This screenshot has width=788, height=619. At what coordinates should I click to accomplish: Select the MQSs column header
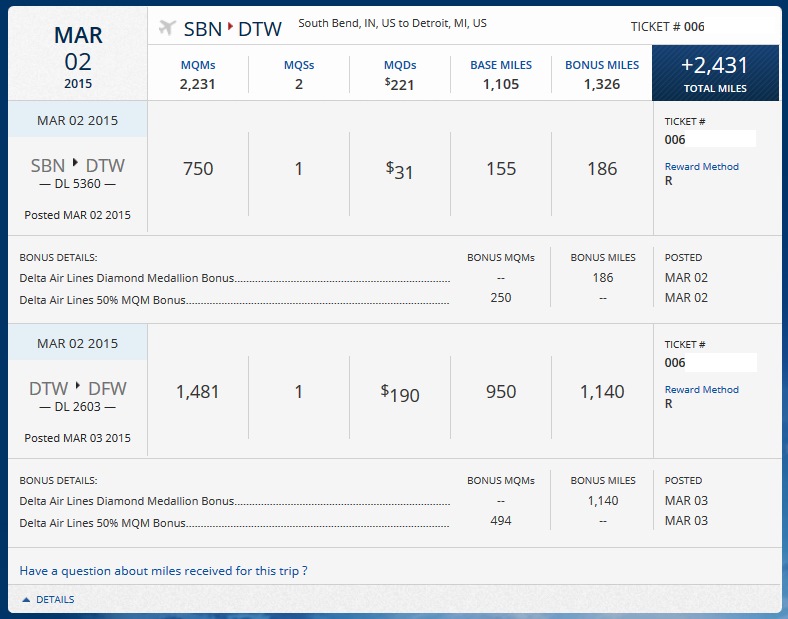(x=299, y=65)
